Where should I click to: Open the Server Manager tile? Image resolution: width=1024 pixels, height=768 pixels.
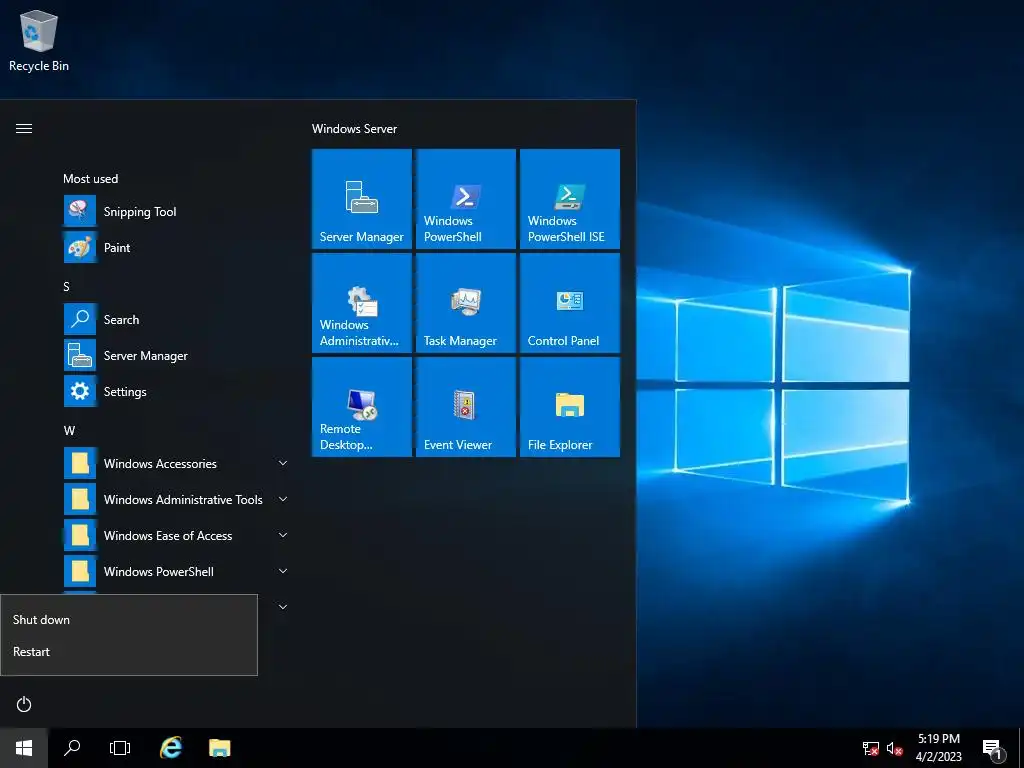[x=362, y=199]
